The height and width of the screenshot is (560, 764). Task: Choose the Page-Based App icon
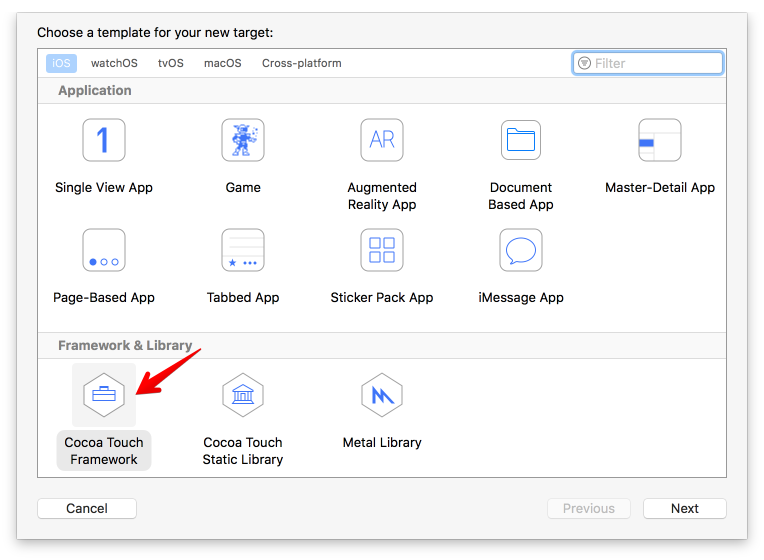click(104, 250)
